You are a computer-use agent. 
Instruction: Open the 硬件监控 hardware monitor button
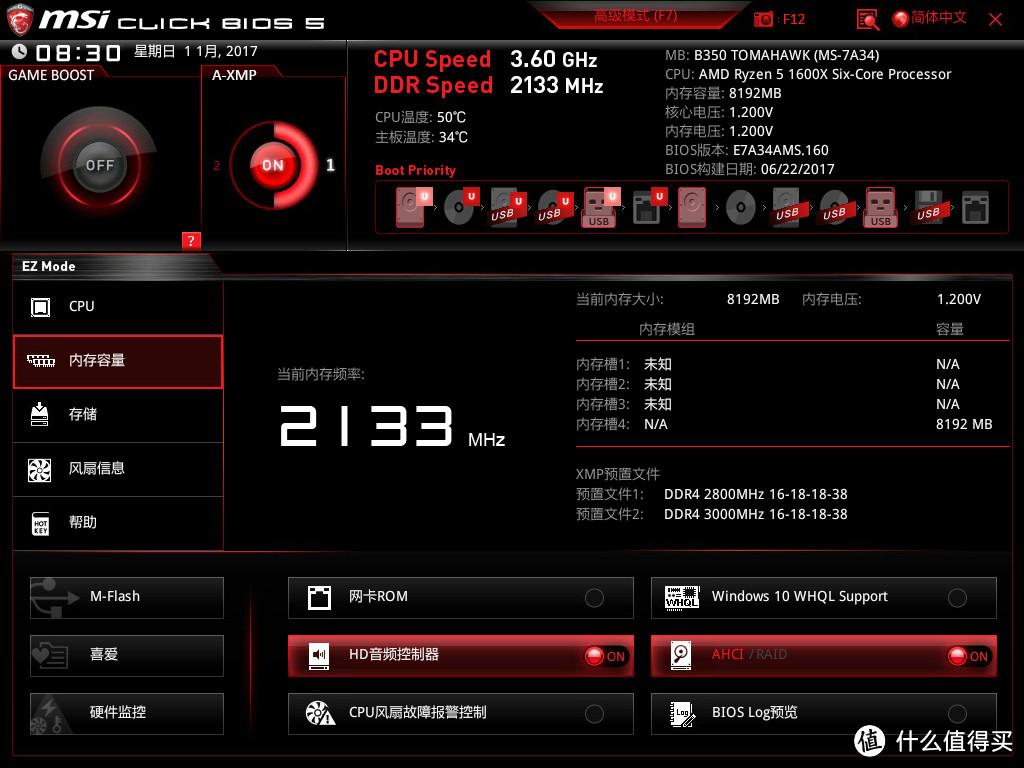click(x=127, y=714)
